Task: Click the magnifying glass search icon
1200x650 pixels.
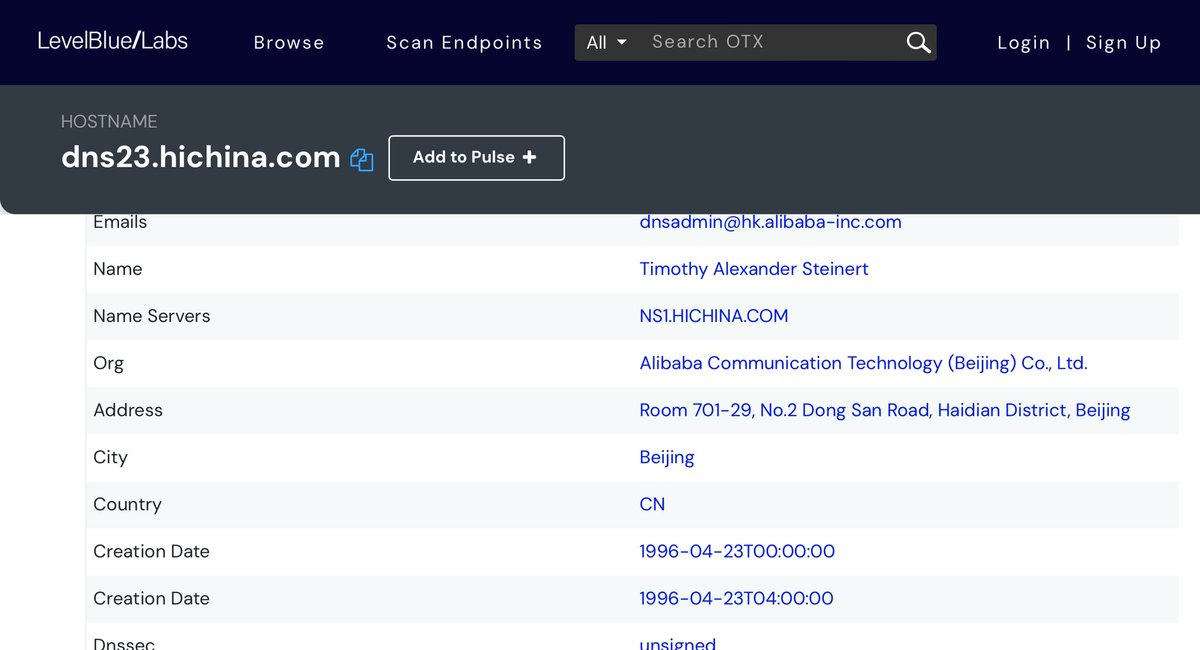Action: 918,42
